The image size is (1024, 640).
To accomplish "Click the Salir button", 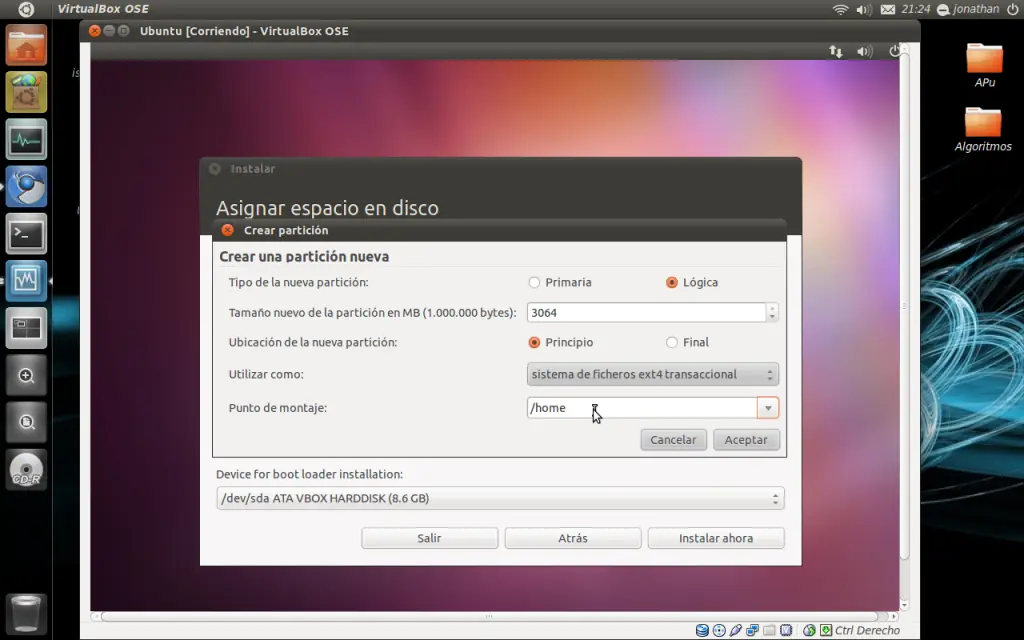I will pyautogui.click(x=429, y=538).
